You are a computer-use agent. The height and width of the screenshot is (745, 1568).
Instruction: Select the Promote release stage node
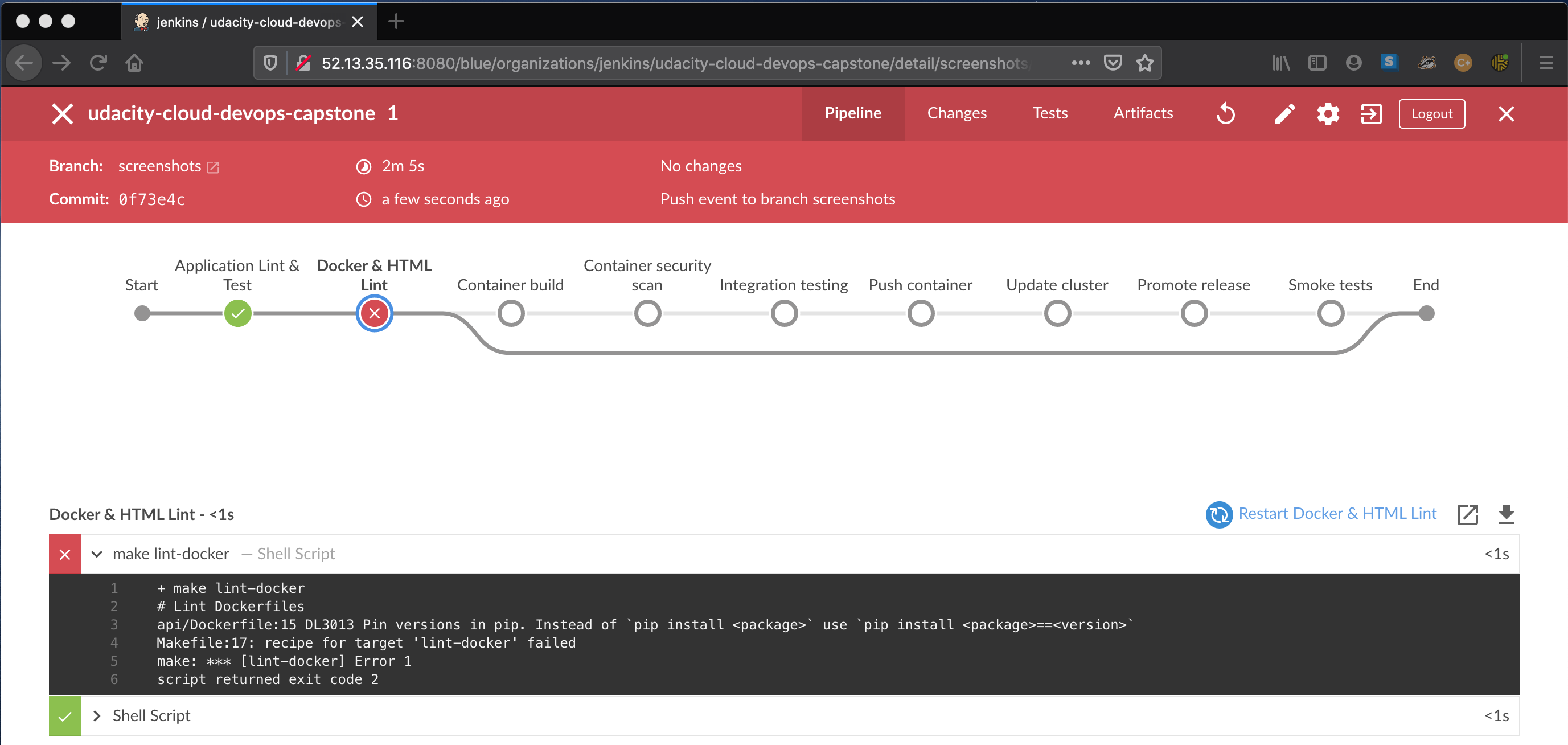click(x=1195, y=314)
